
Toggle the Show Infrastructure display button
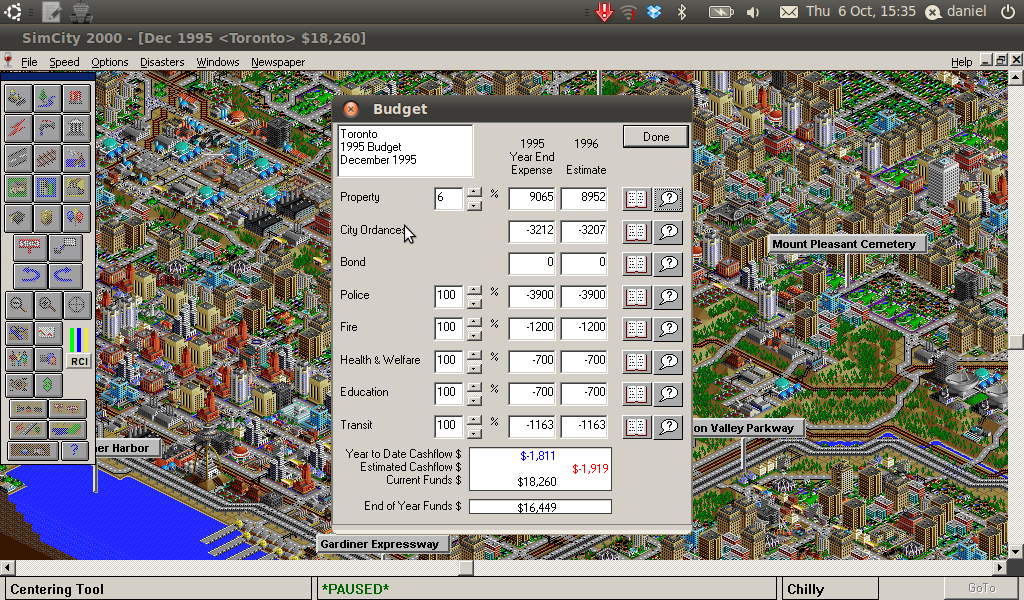pos(27,430)
